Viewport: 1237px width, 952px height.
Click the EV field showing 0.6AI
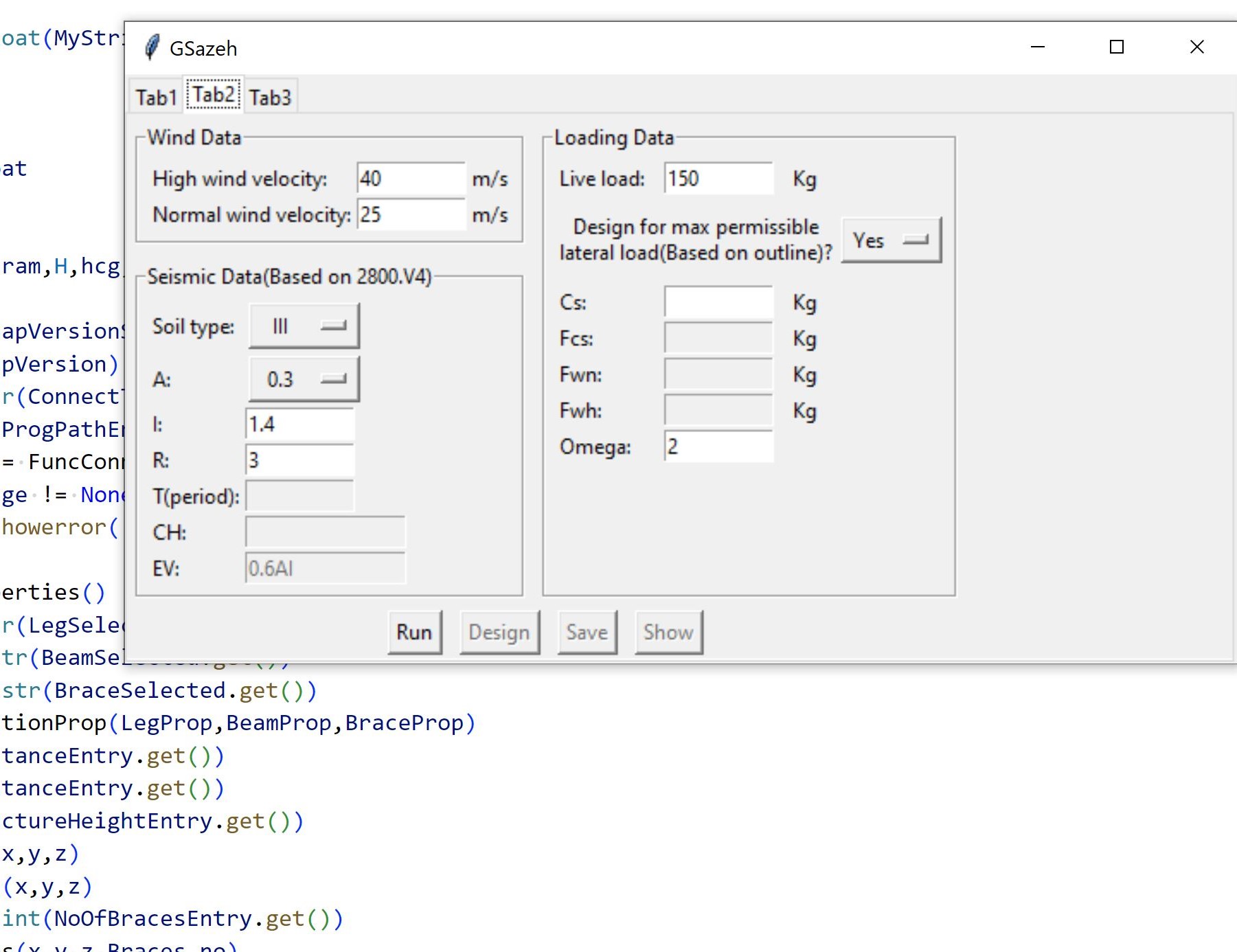[325, 568]
